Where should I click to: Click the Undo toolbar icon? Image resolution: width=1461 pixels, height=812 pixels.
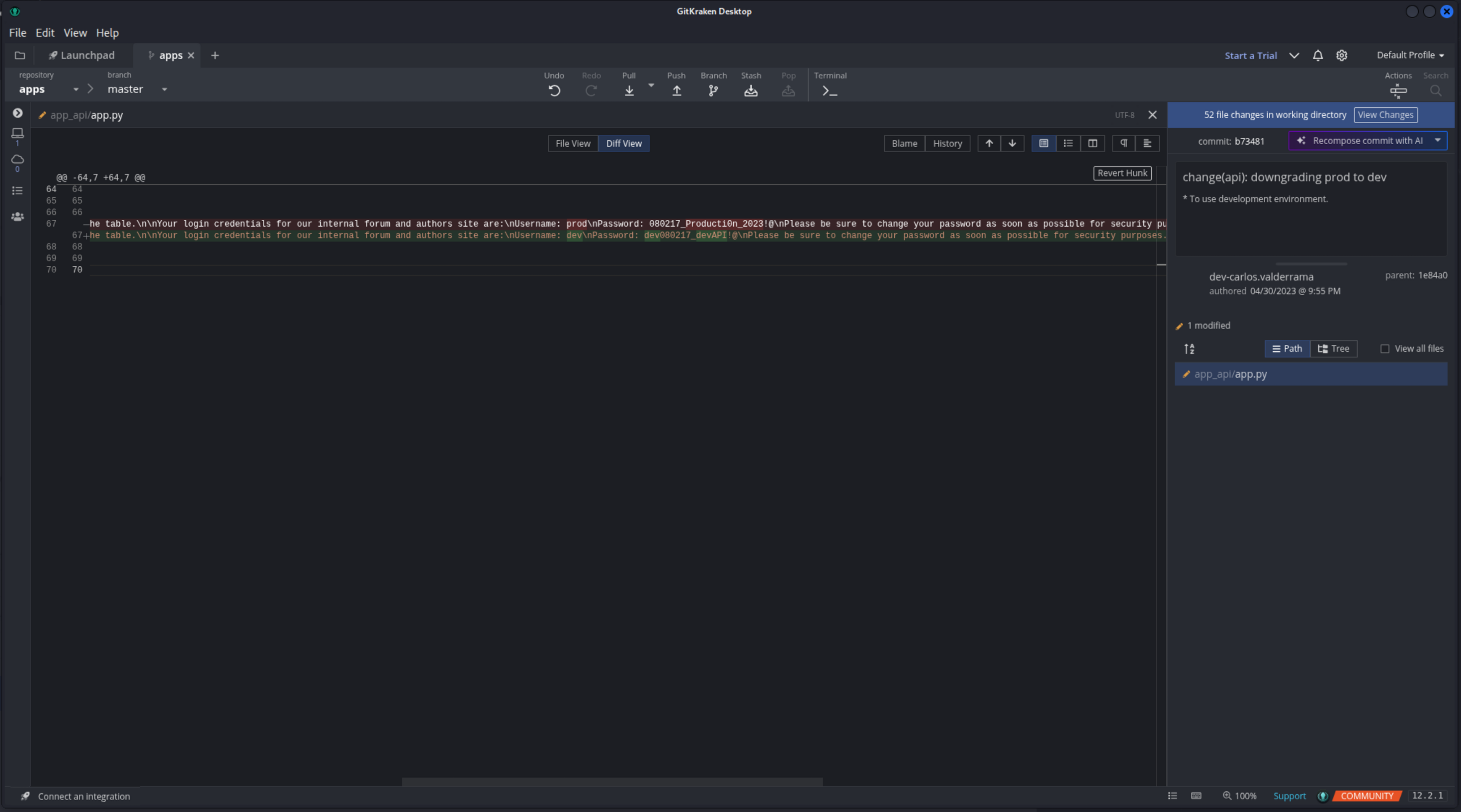click(x=554, y=91)
